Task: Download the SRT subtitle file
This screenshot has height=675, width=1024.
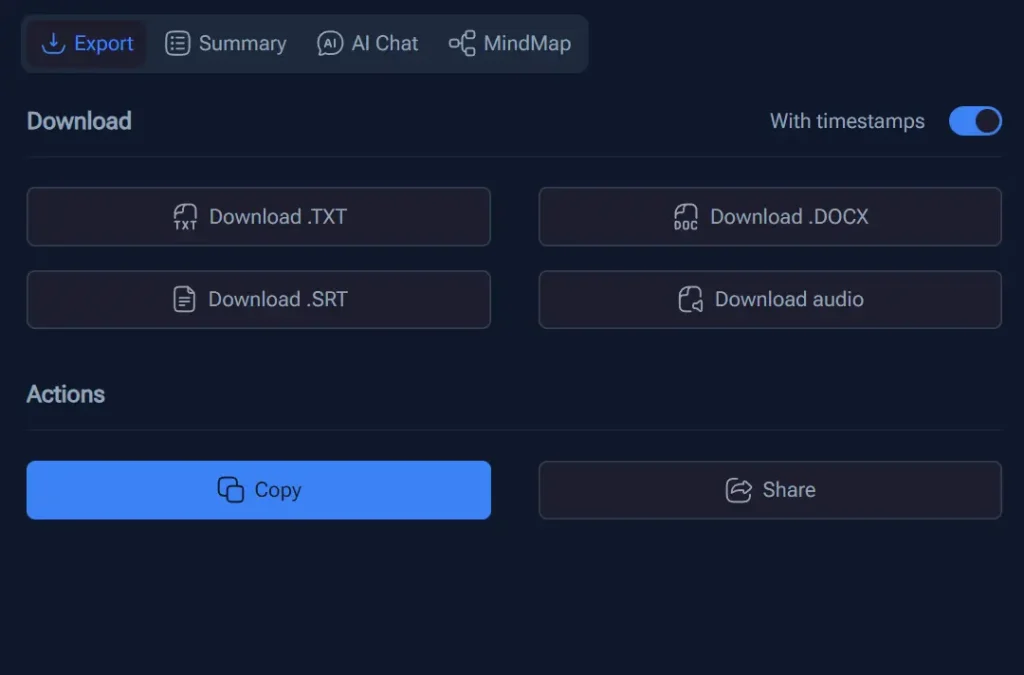Action: (x=258, y=299)
